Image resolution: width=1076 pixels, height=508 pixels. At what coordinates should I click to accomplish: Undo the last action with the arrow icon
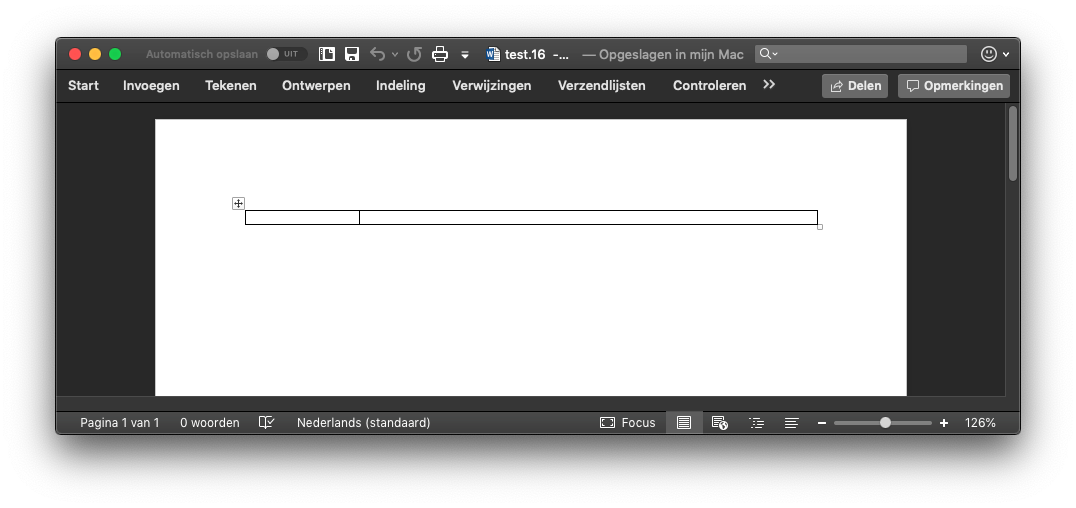pyautogui.click(x=377, y=54)
